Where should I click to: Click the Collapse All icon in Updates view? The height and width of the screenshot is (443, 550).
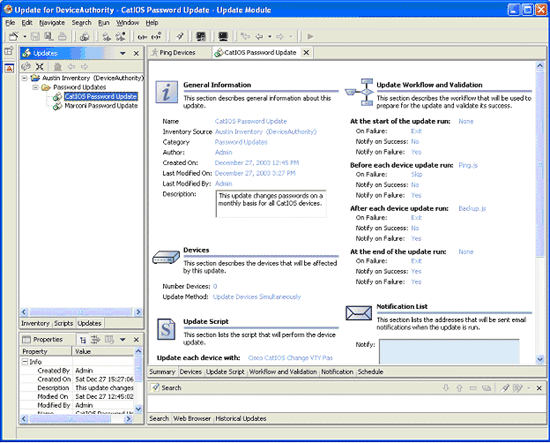point(40,66)
